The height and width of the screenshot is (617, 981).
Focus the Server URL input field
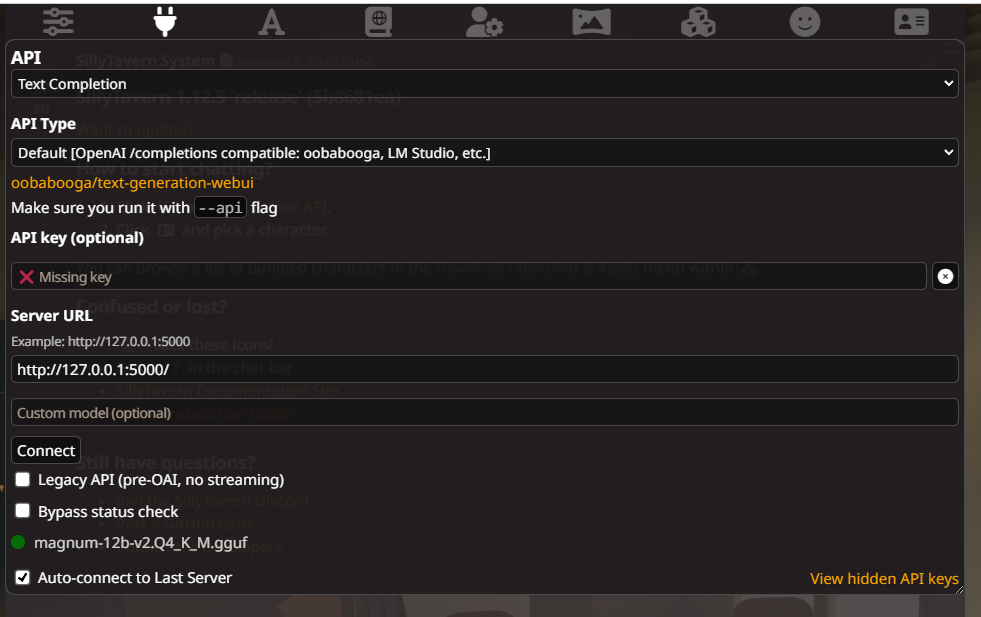[485, 369]
